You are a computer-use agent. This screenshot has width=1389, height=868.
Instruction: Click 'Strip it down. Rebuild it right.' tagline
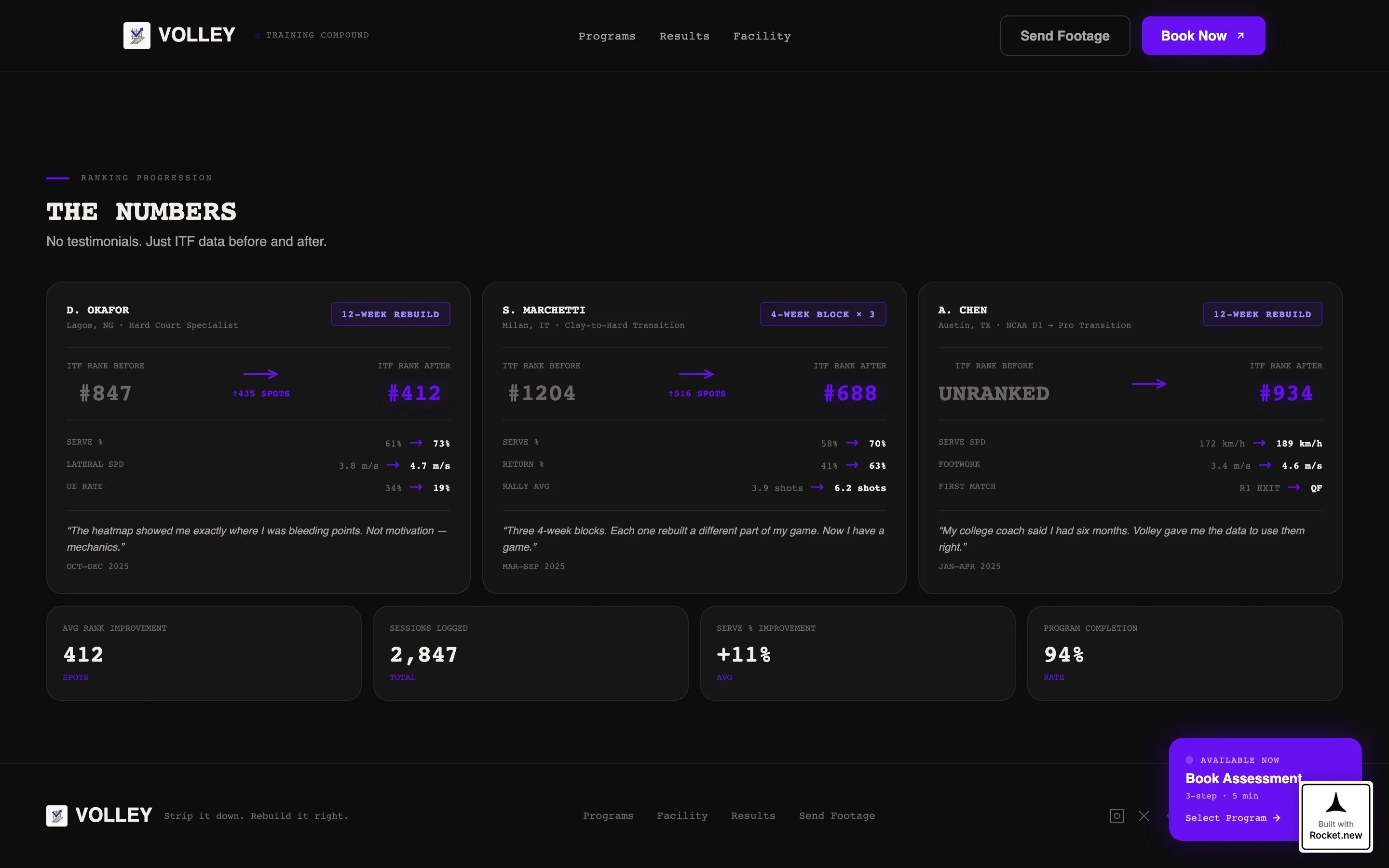(x=256, y=816)
